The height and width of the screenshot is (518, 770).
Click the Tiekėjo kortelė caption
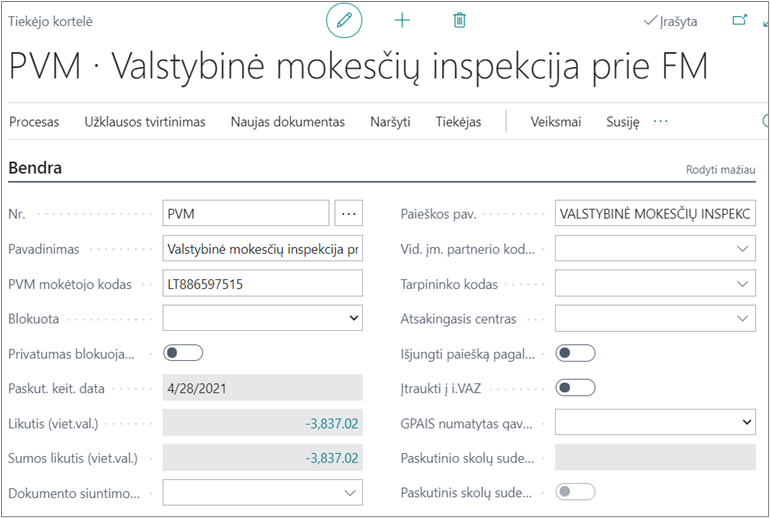point(50,21)
